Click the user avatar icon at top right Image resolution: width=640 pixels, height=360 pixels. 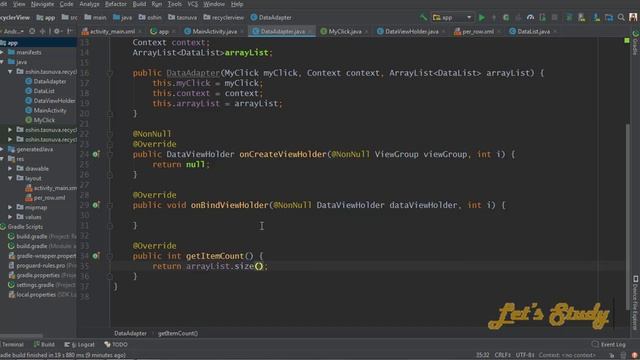[633, 17]
